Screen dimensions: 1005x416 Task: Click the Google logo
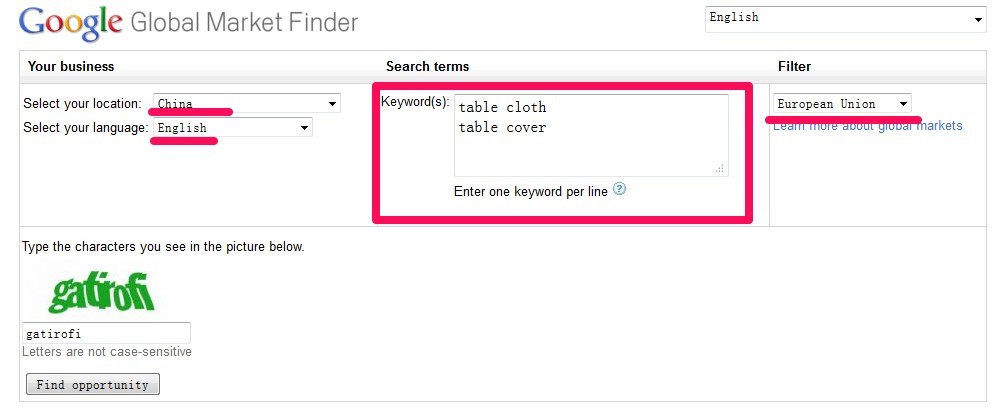click(71, 24)
